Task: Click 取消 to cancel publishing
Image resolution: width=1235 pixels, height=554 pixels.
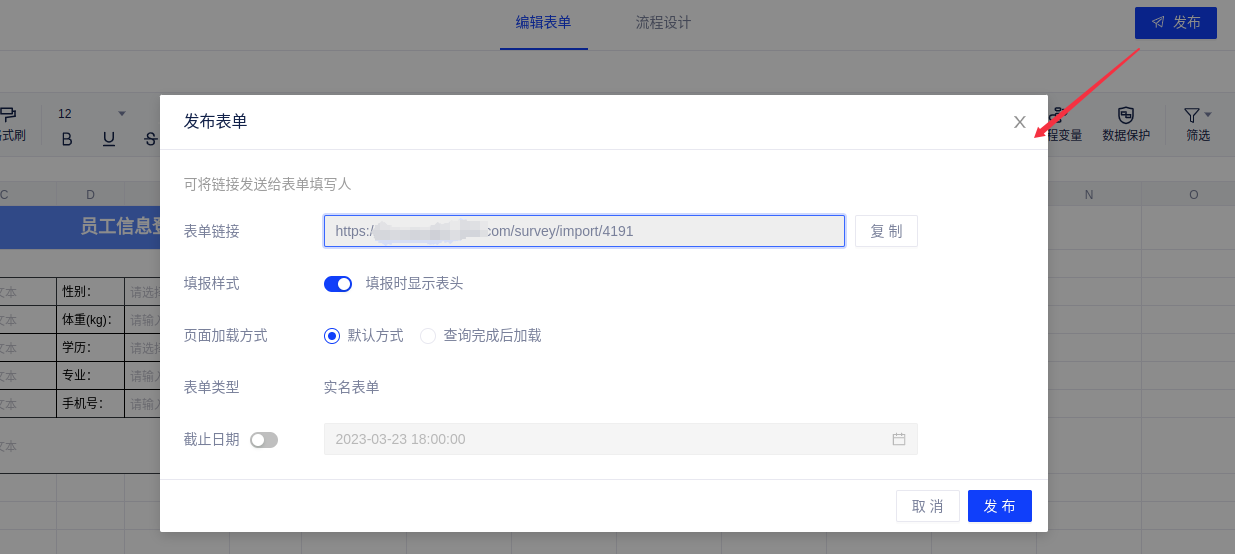Action: click(x=927, y=506)
